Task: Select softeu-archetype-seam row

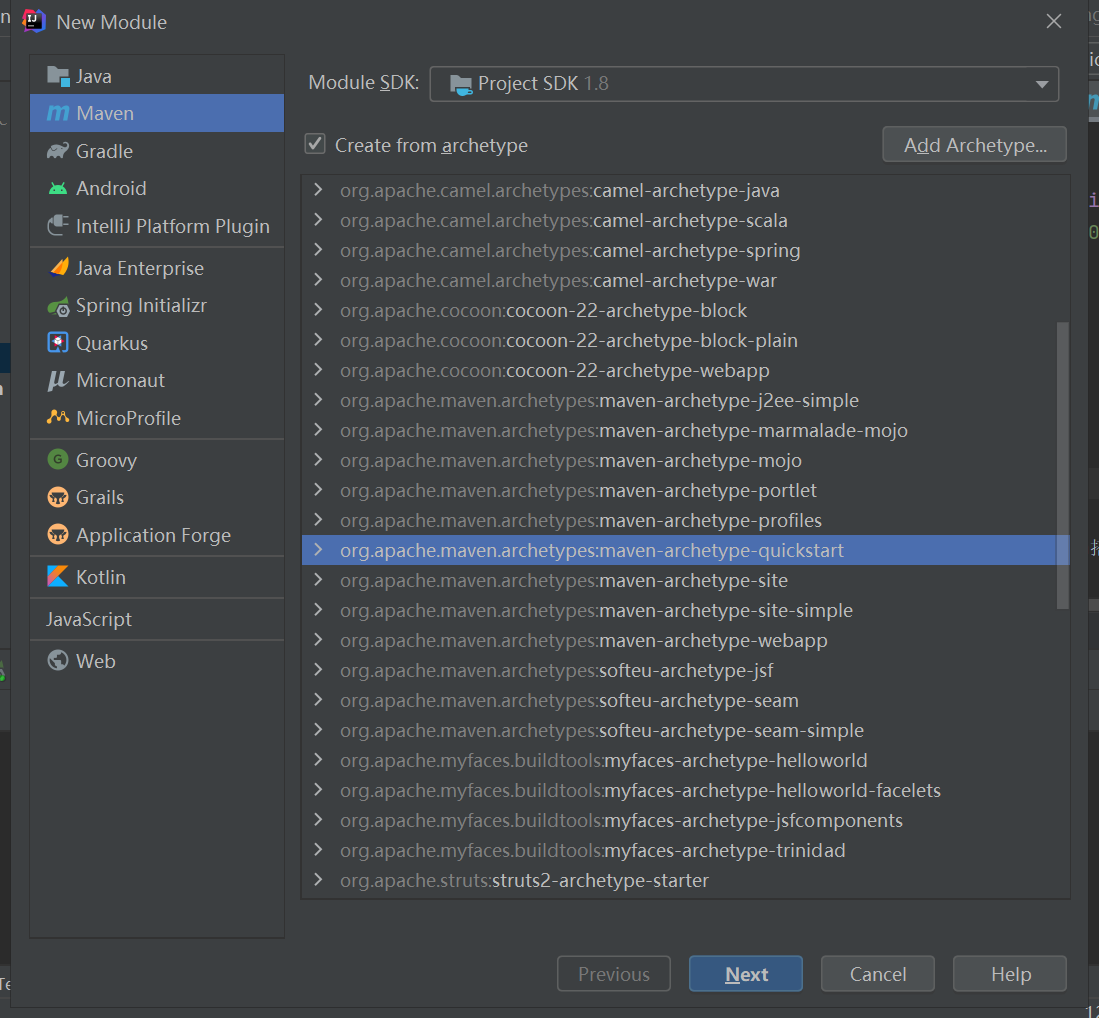Action: point(685,700)
